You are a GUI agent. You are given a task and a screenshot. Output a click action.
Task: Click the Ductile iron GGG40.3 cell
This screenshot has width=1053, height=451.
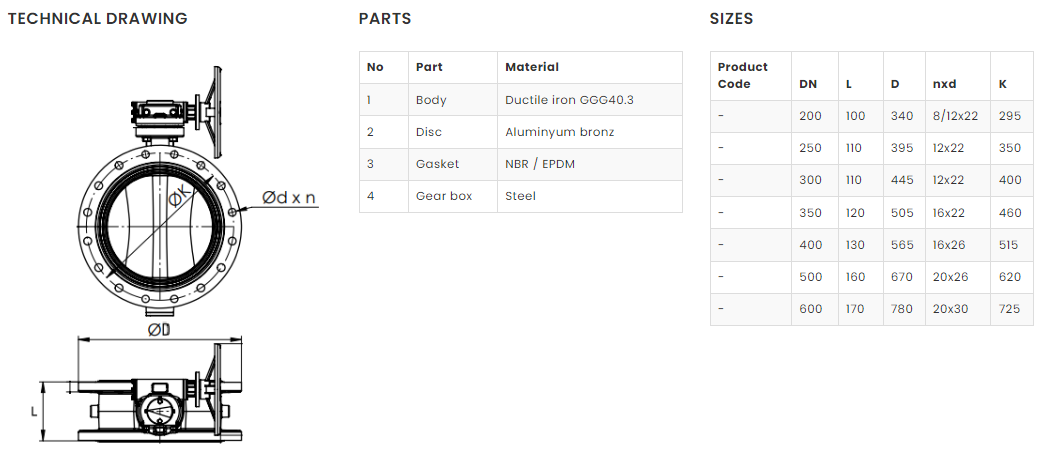coord(569,100)
